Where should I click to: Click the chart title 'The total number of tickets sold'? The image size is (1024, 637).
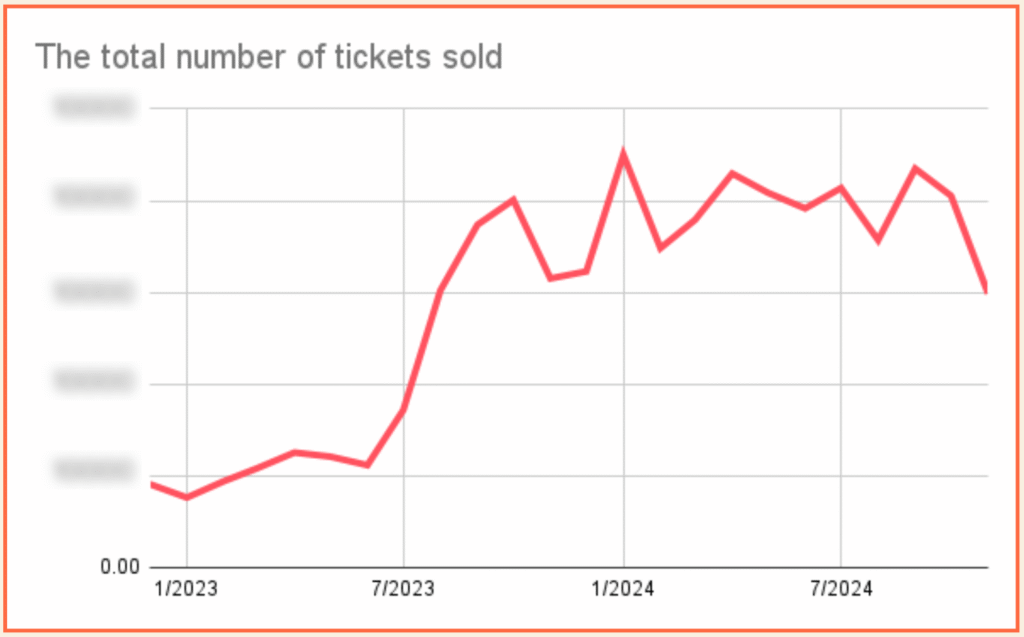pos(269,58)
